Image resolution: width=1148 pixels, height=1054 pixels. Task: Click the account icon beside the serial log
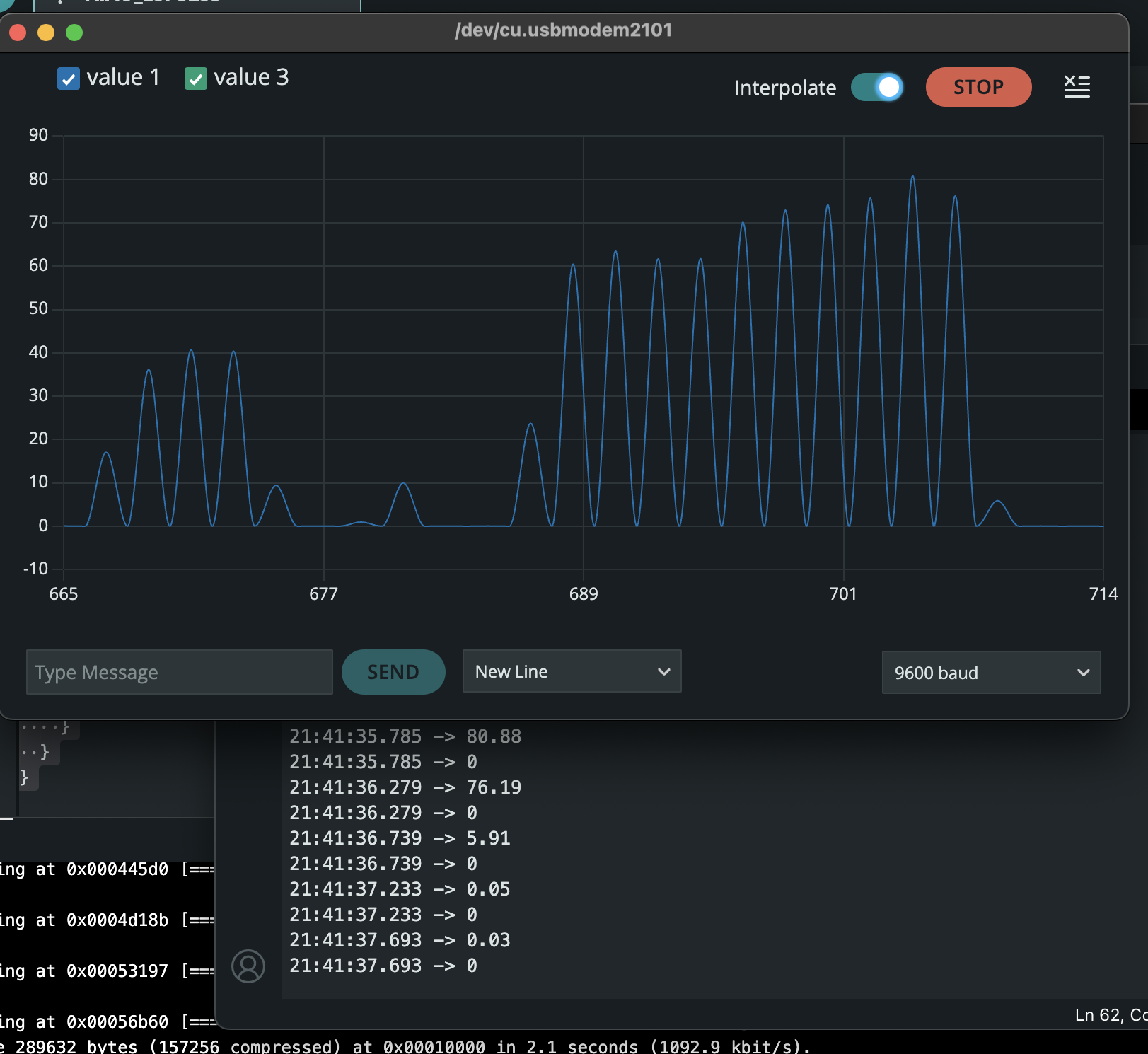pyautogui.click(x=248, y=966)
